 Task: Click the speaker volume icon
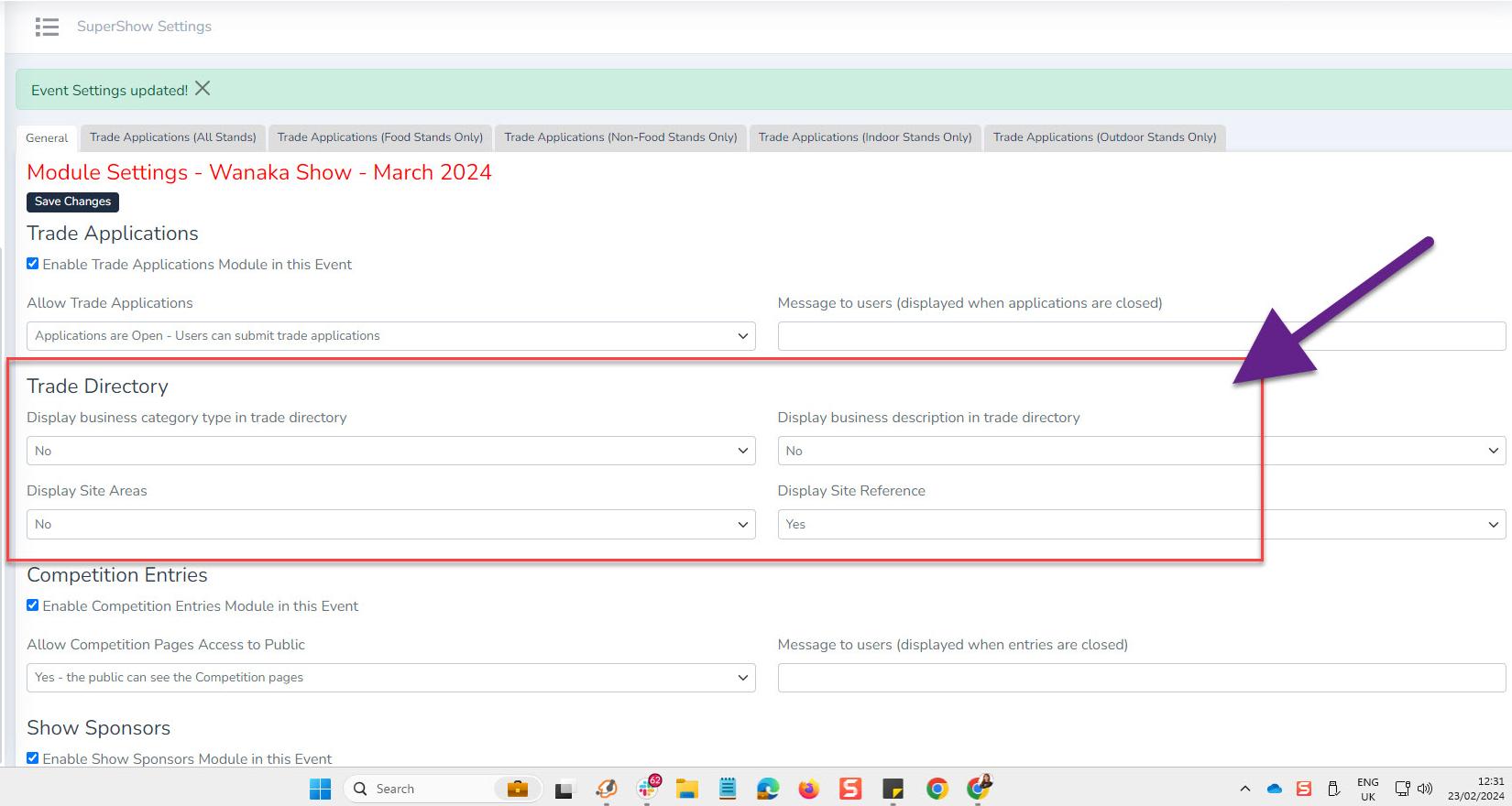tap(1425, 789)
